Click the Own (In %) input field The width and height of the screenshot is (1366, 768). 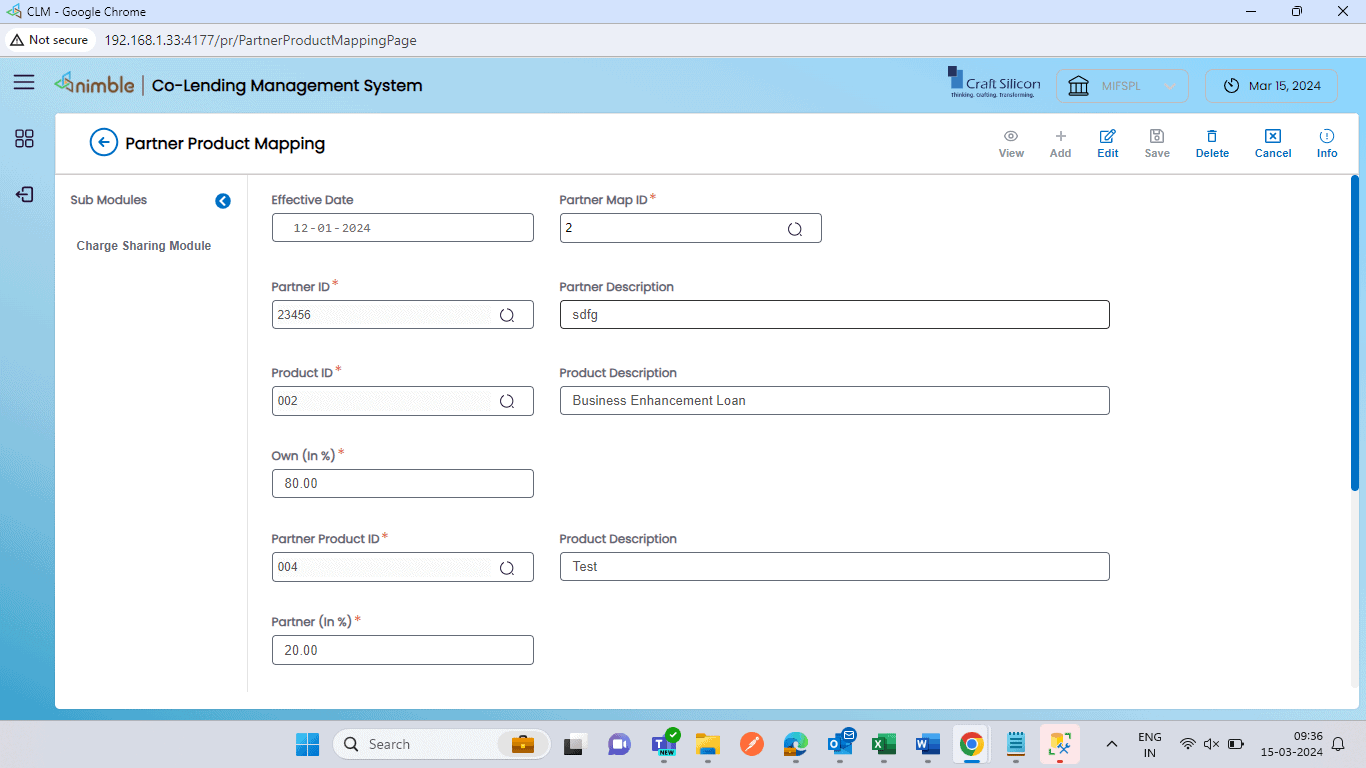pos(402,484)
